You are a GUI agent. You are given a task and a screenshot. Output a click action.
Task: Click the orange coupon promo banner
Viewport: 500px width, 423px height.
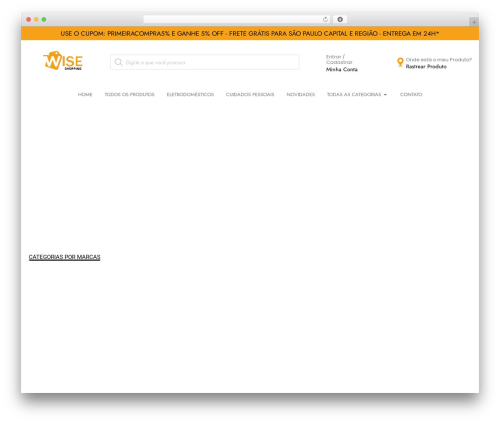point(250,34)
